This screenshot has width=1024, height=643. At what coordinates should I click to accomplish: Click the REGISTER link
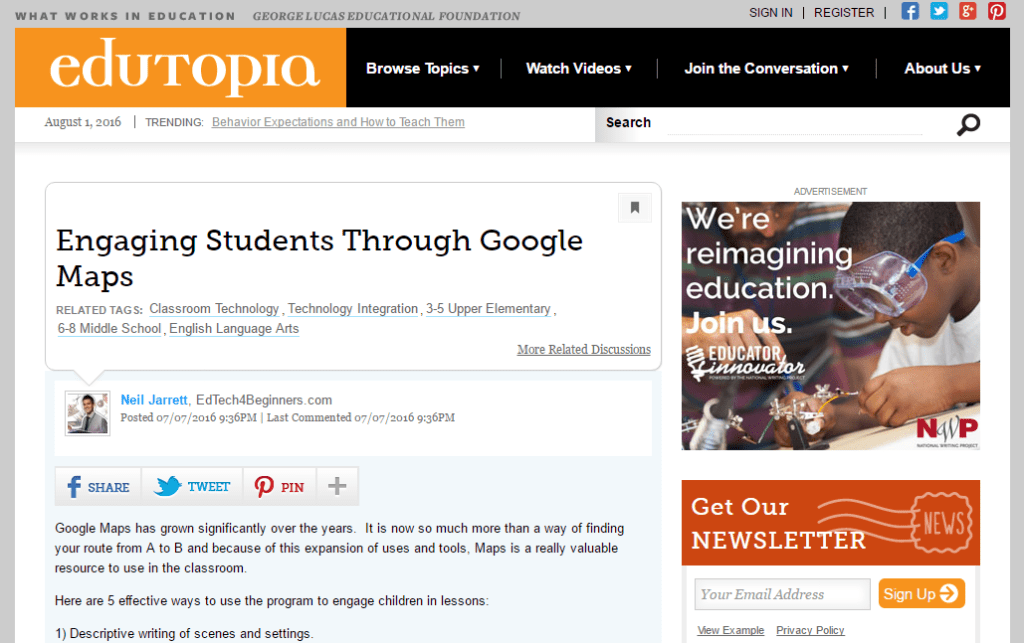(843, 12)
